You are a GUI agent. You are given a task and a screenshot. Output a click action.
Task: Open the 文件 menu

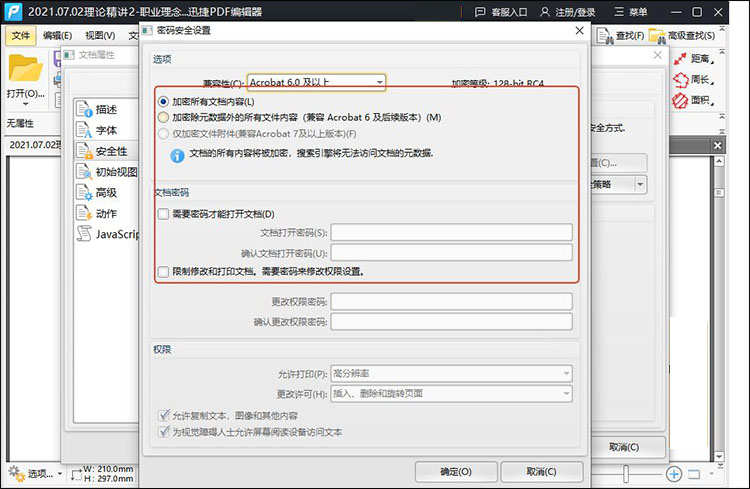coord(21,36)
